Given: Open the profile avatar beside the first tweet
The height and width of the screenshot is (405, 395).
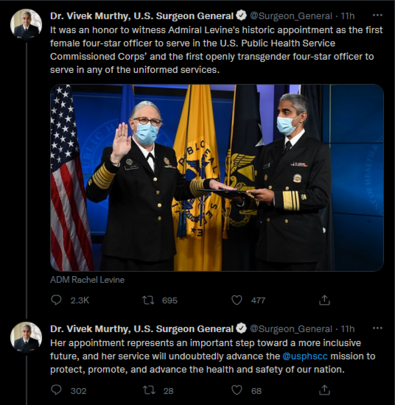Looking at the screenshot, I should pos(26,24).
